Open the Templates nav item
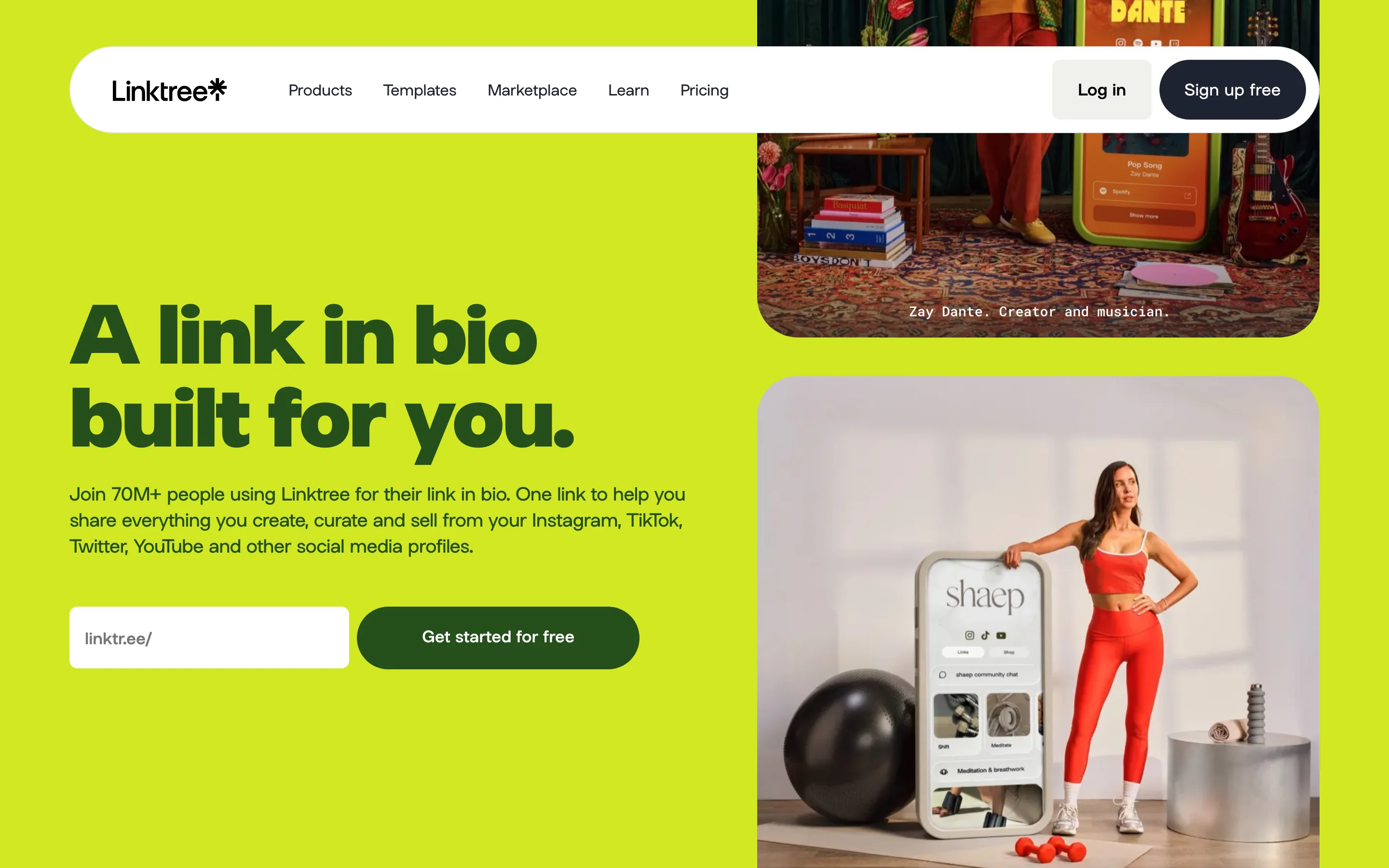 click(x=420, y=90)
